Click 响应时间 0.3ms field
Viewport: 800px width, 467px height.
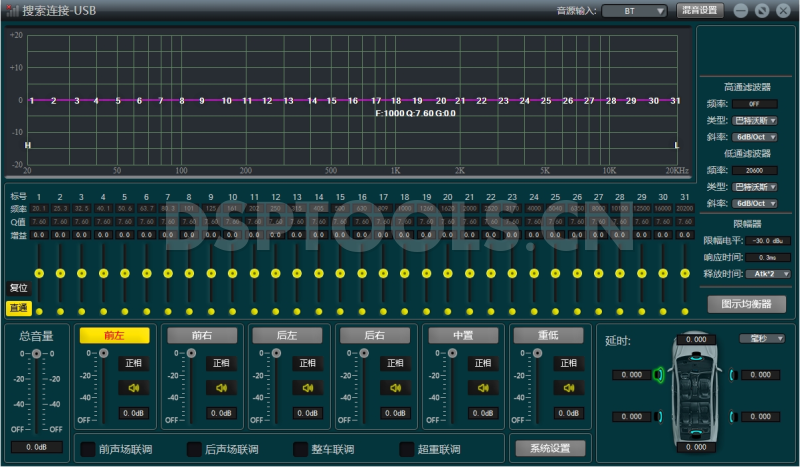[768, 257]
